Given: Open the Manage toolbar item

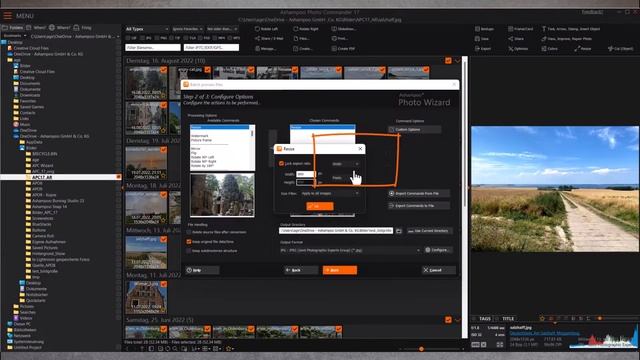Looking at the screenshot, I should [265, 49].
